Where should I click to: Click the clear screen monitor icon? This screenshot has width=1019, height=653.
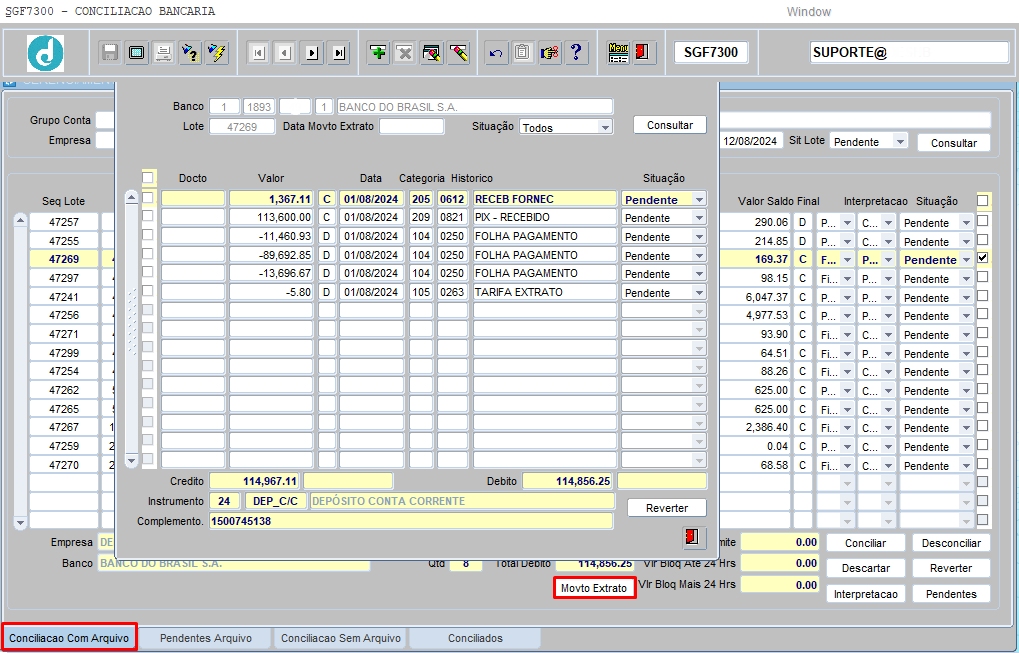[136, 52]
